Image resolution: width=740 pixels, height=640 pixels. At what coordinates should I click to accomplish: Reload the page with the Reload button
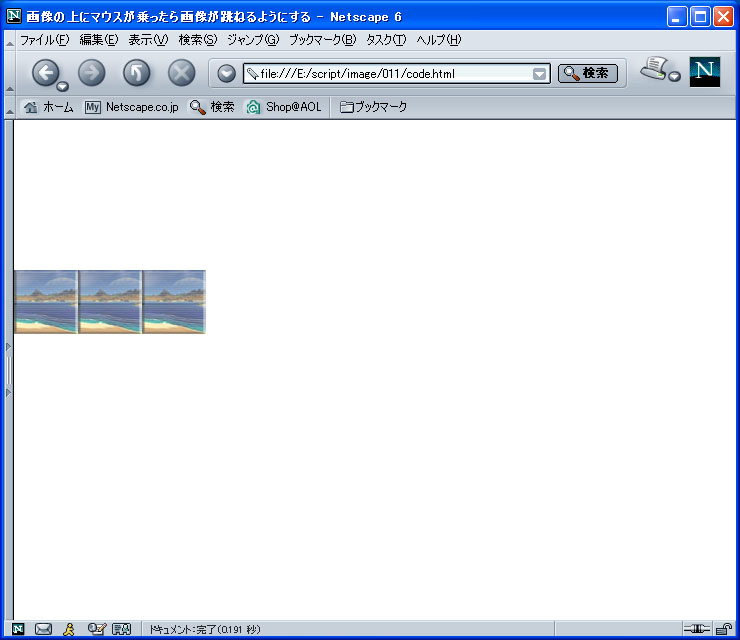coord(136,73)
